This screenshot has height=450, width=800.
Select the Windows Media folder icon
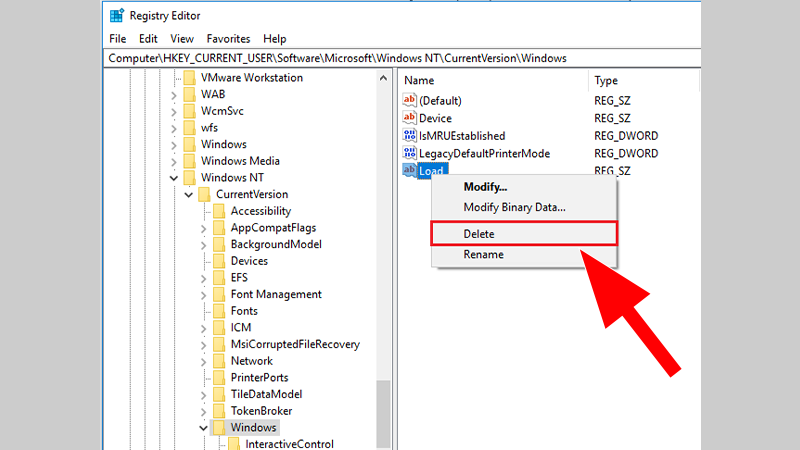(x=189, y=161)
